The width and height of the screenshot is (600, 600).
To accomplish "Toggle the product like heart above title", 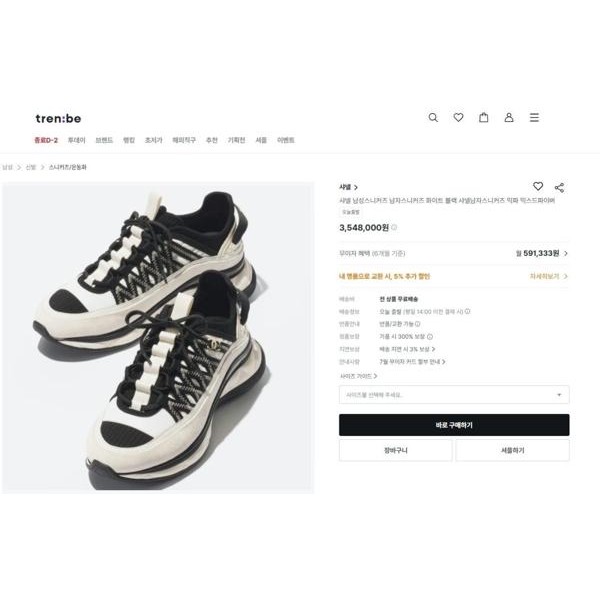I will pyautogui.click(x=538, y=186).
